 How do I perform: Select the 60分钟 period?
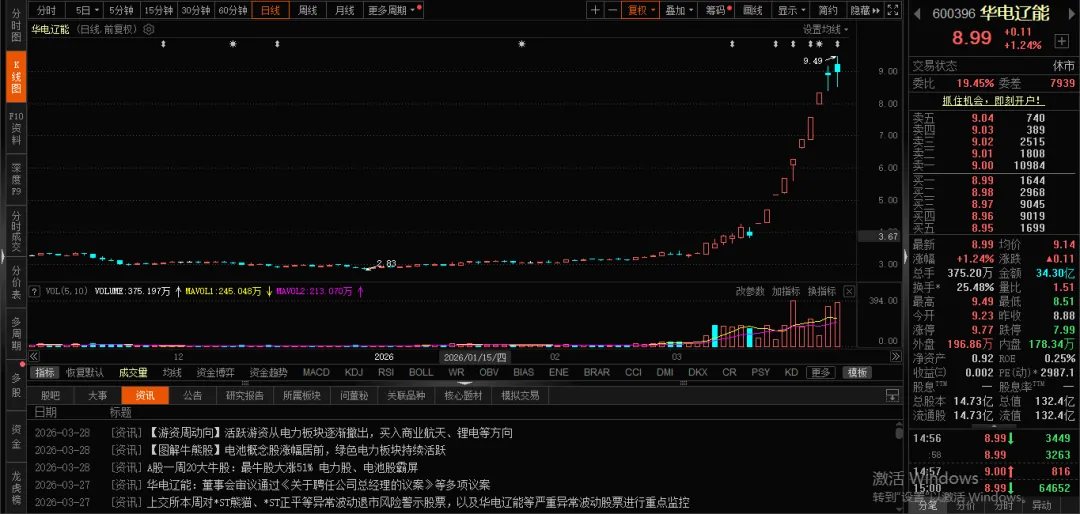point(232,10)
